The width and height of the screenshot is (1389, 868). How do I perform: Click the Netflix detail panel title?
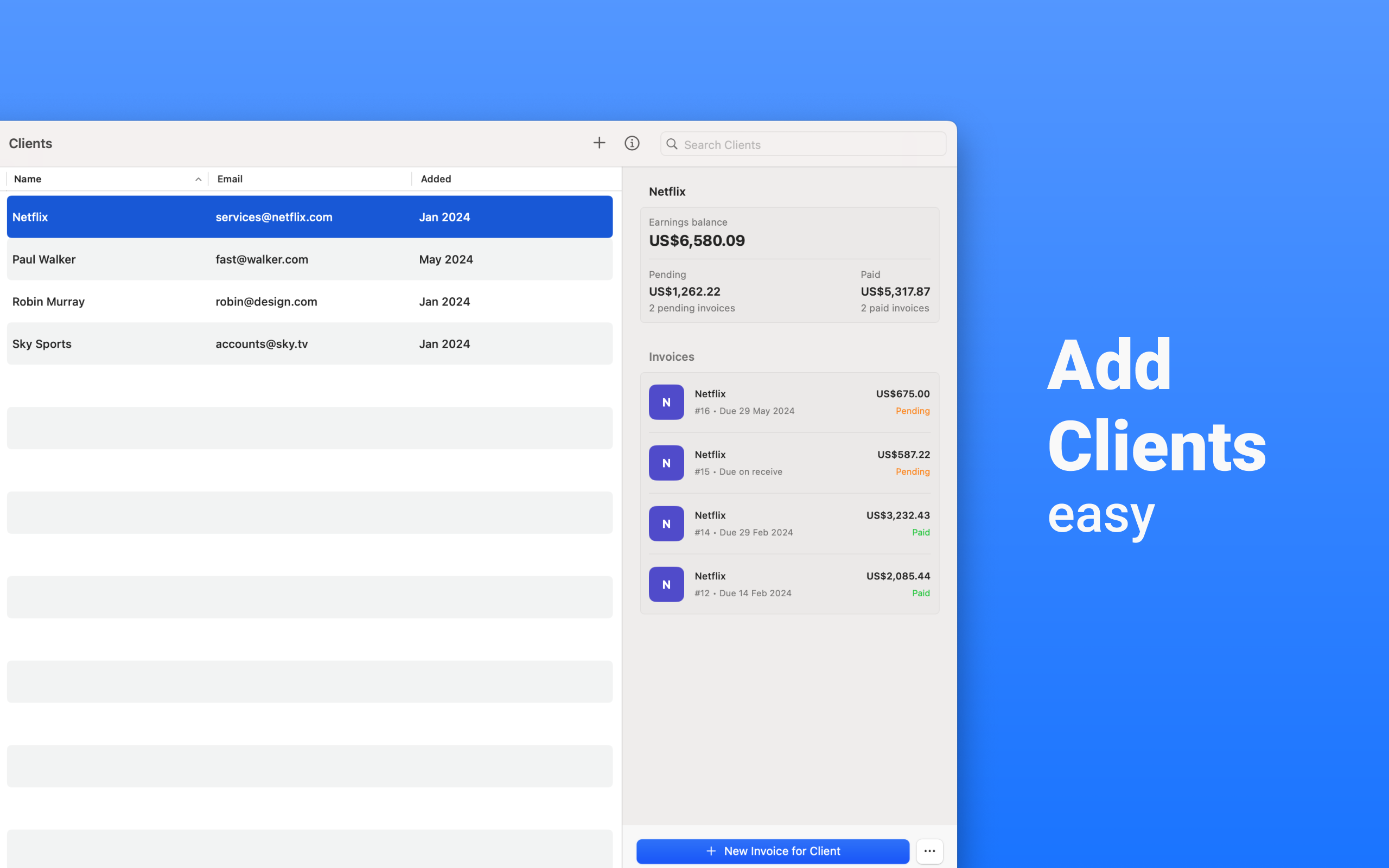[667, 192]
